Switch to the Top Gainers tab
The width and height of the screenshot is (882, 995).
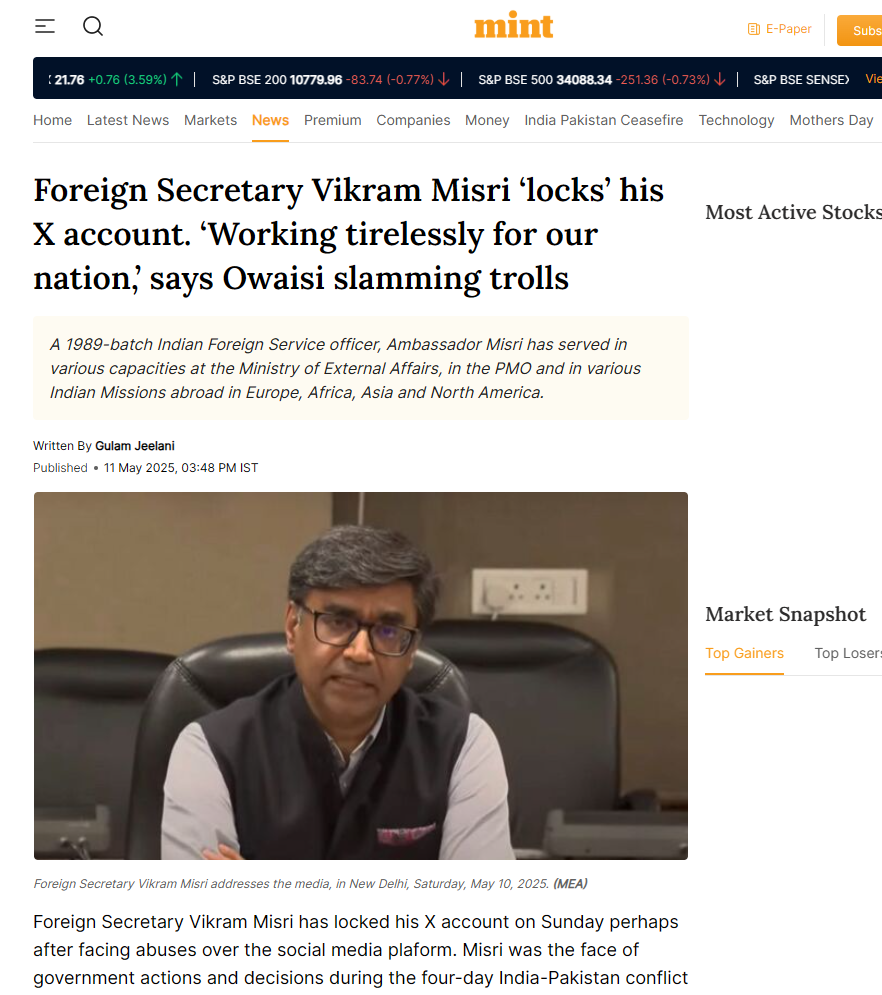744,653
